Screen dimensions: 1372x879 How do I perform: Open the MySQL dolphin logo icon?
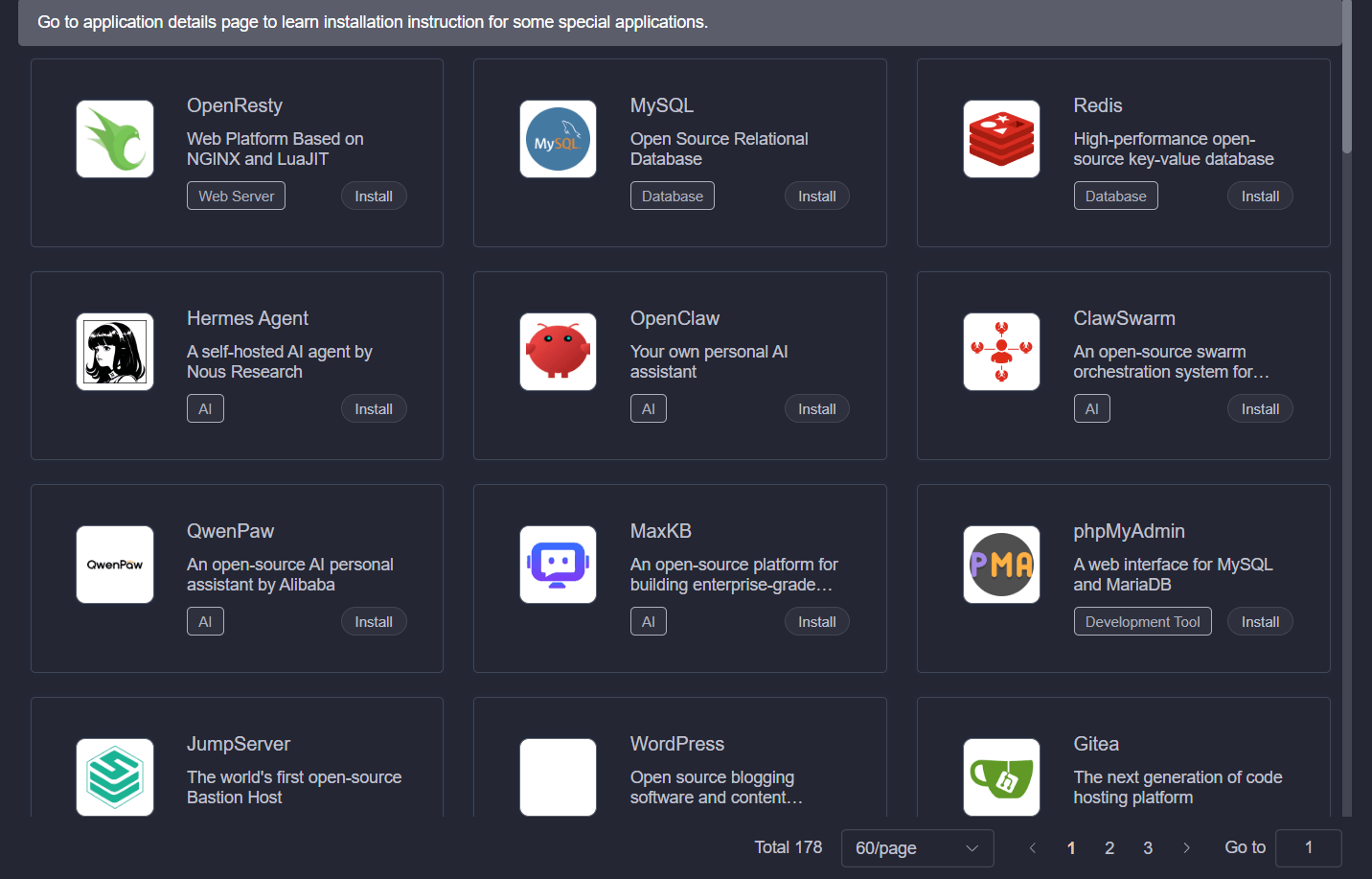pyautogui.click(x=558, y=139)
